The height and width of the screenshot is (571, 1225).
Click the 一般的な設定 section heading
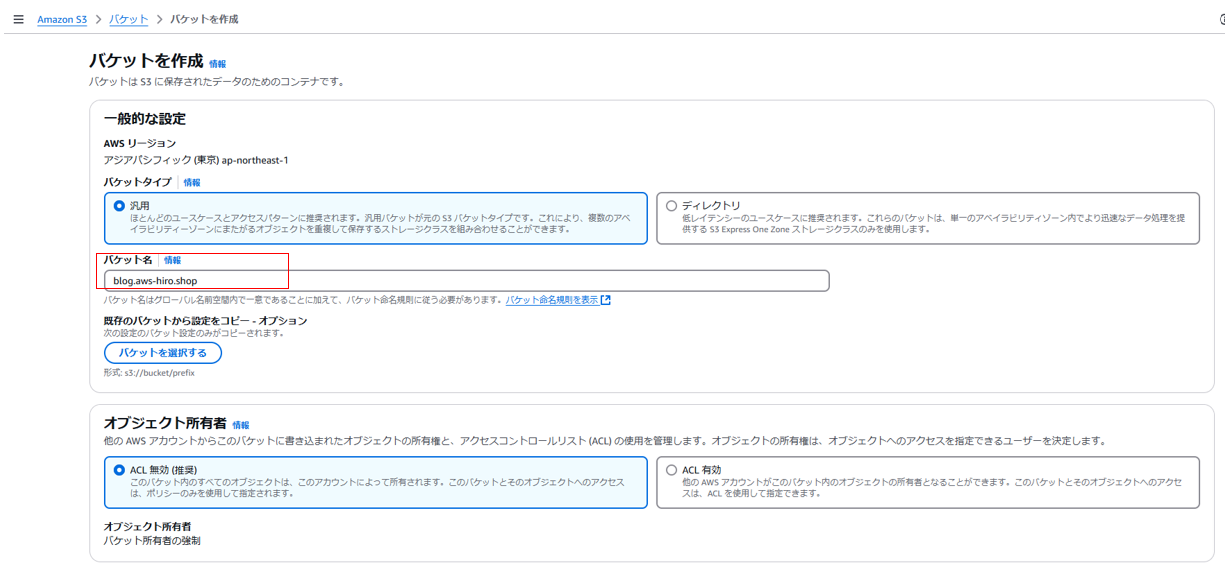145,119
